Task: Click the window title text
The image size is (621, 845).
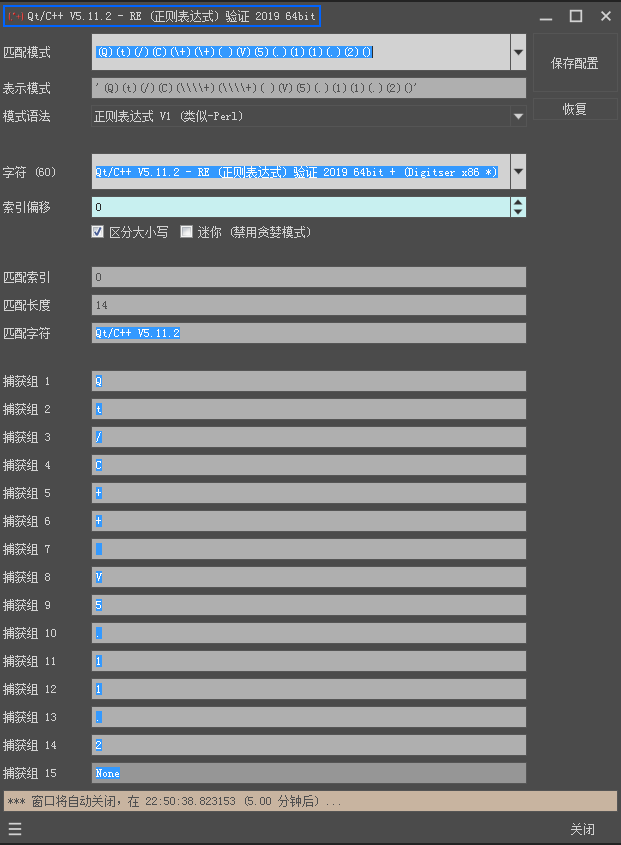Action: coord(171,16)
